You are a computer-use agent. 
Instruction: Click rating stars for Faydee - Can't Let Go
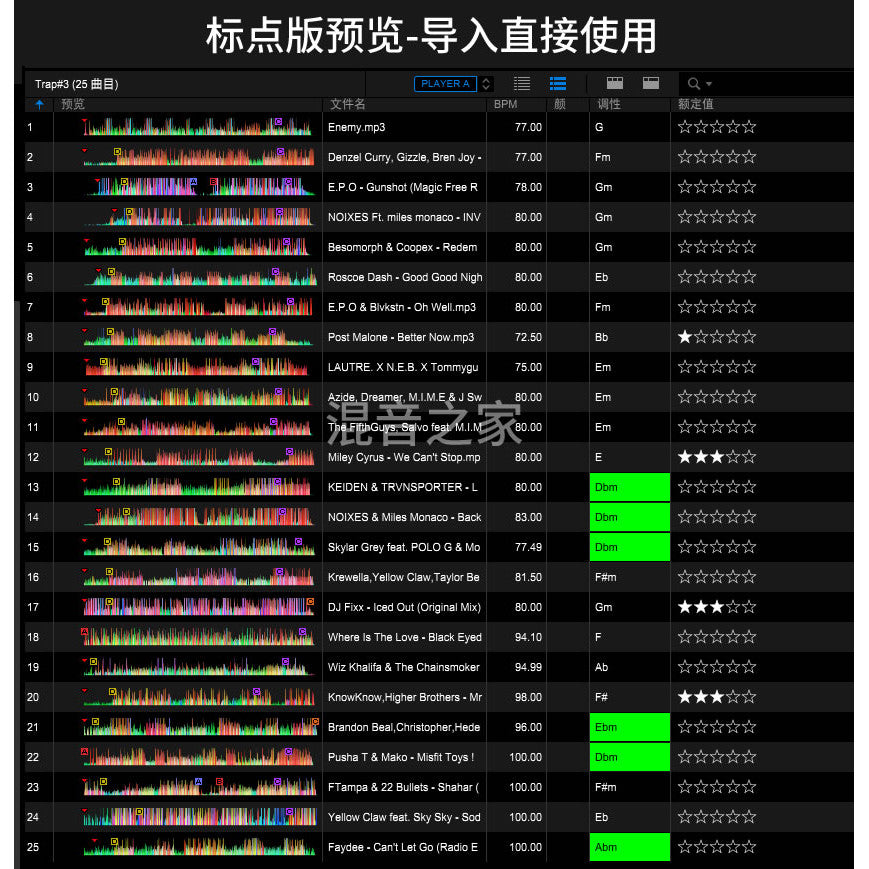(x=717, y=847)
